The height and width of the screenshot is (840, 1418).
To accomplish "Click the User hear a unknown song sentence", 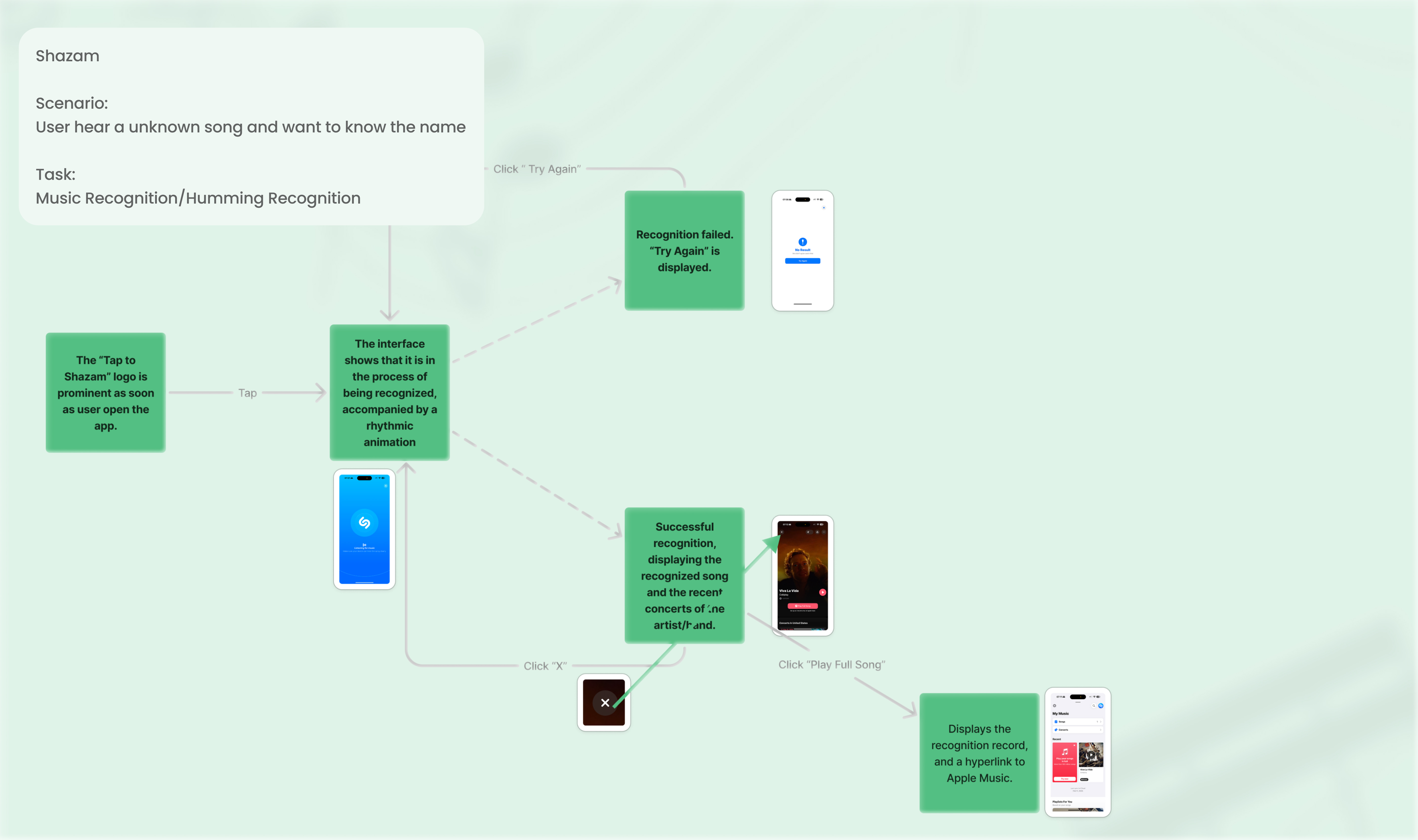I will pyautogui.click(x=251, y=127).
